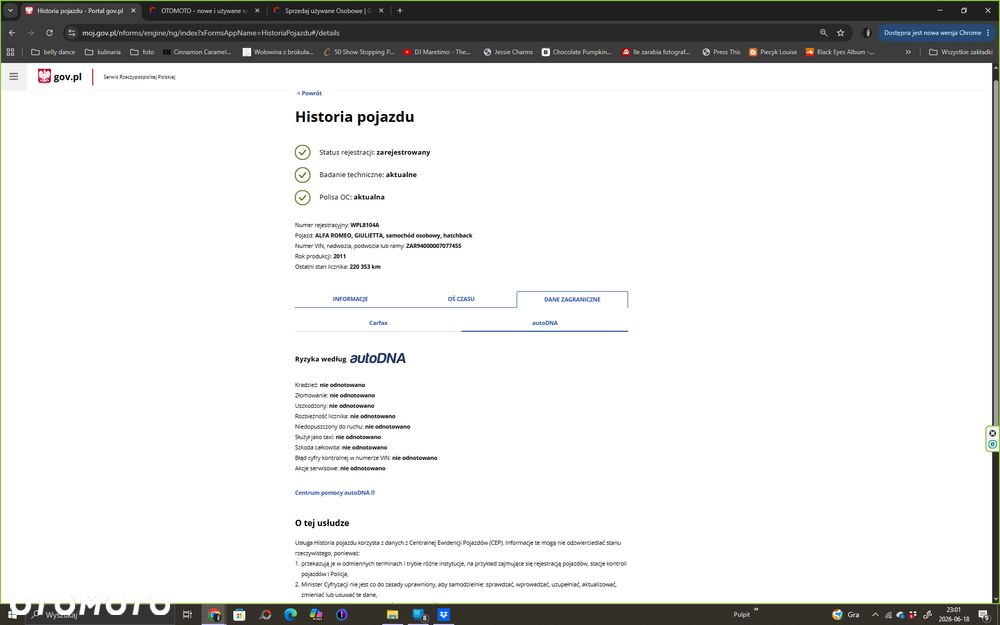This screenshot has width=1000, height=625.
Task: Click the browser forward arrow
Action: click(x=30, y=33)
